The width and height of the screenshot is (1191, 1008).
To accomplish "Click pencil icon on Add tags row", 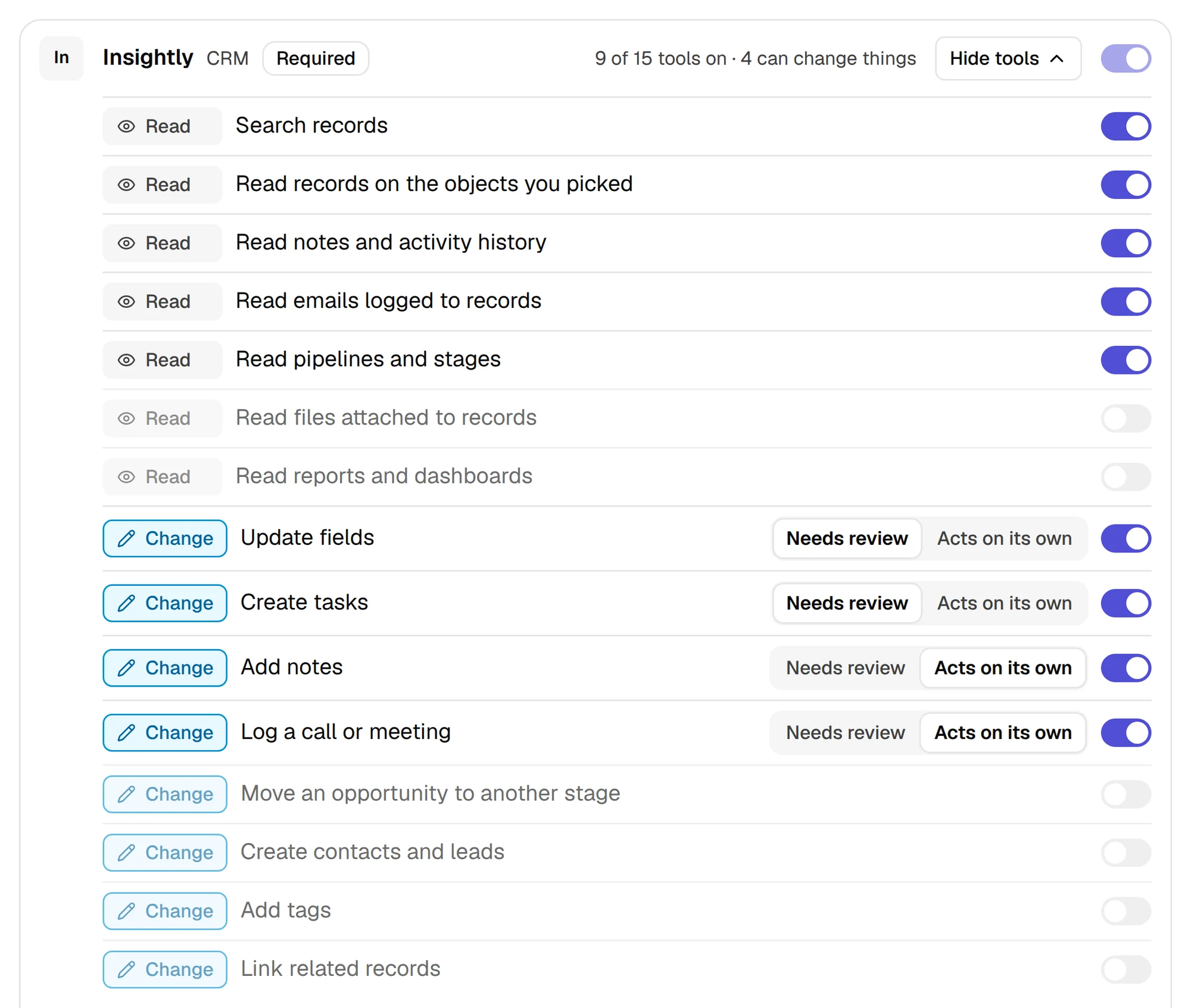I will point(126,911).
